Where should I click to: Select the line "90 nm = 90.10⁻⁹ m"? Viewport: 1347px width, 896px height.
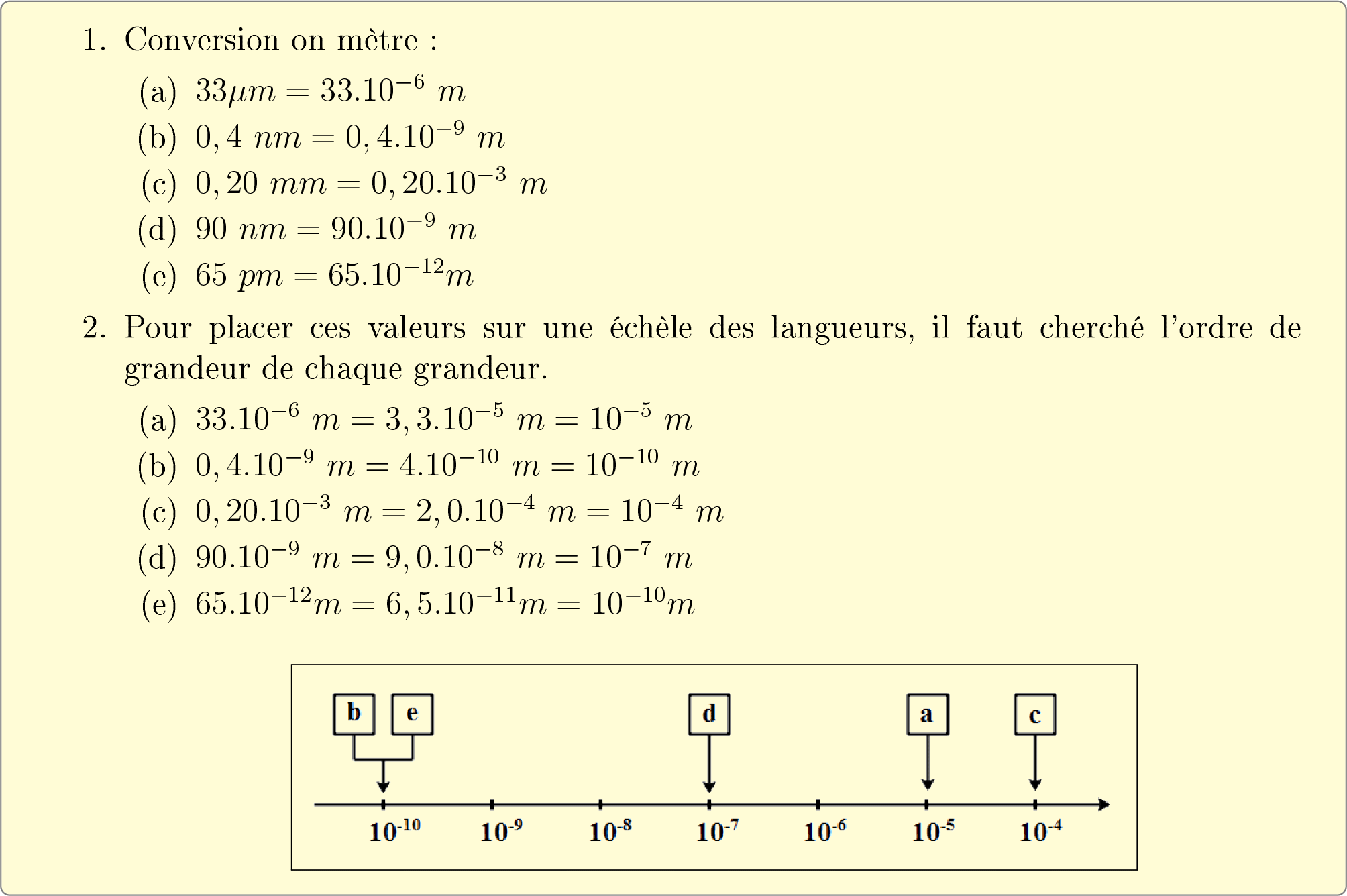(335, 229)
